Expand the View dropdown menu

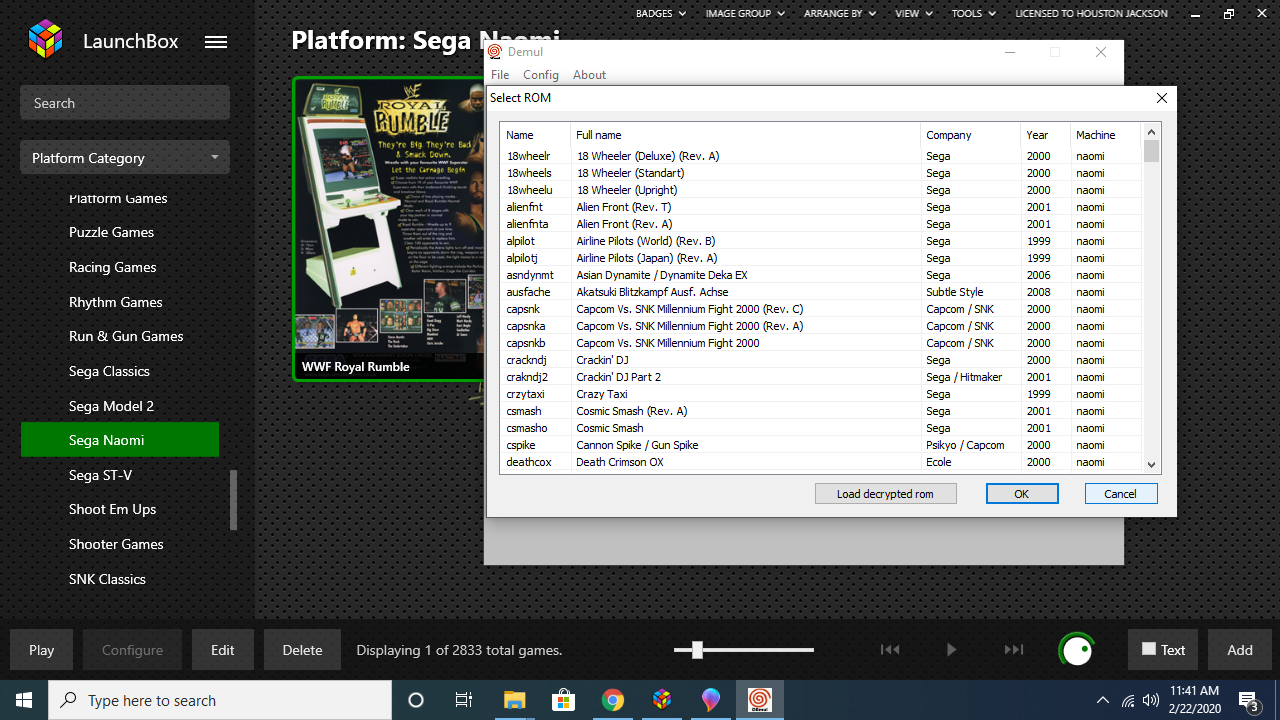[x=914, y=14]
